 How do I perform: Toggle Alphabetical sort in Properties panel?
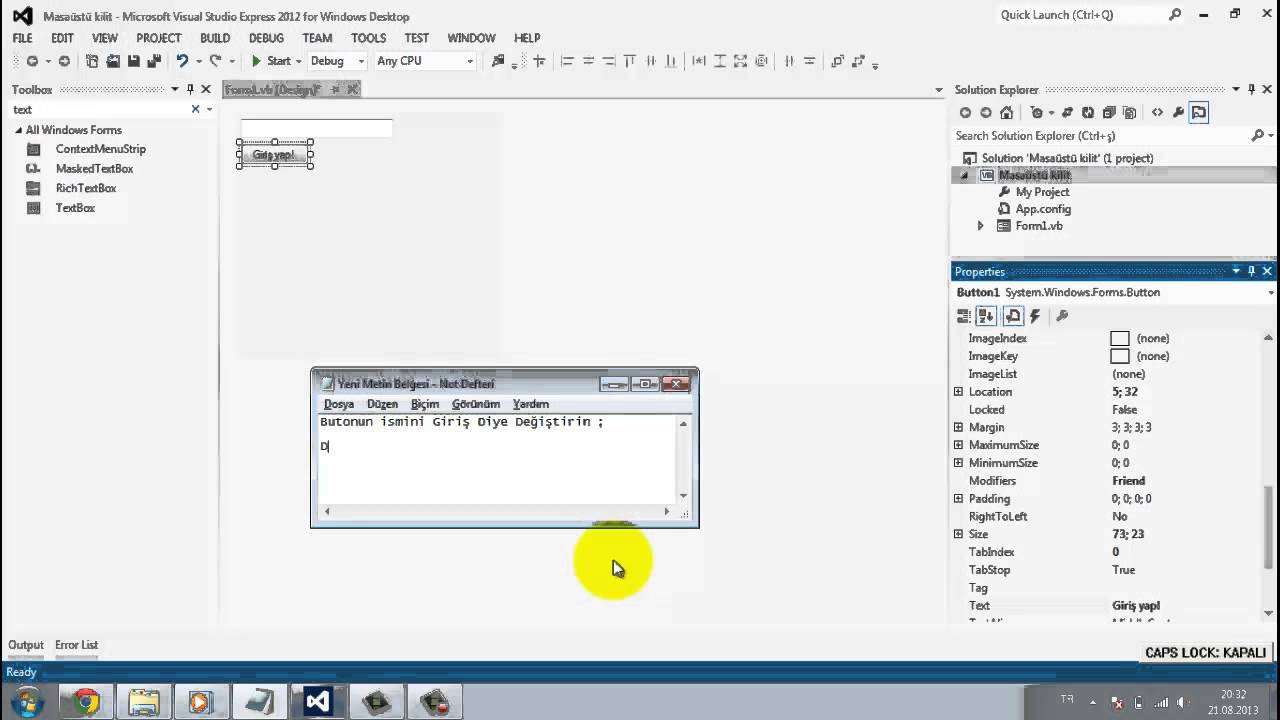point(986,316)
